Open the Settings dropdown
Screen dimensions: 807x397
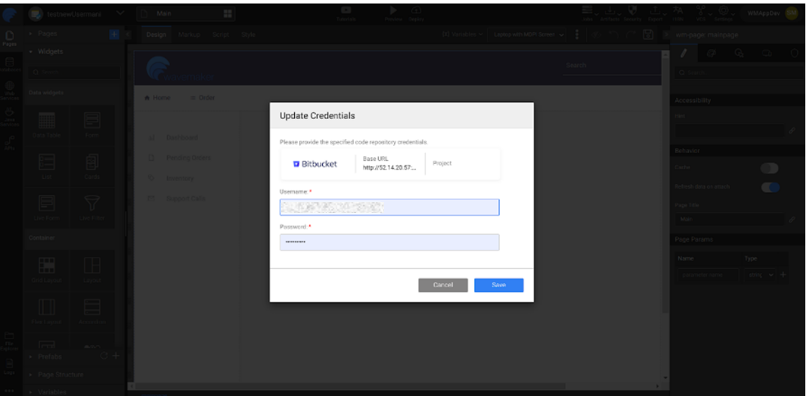click(726, 13)
